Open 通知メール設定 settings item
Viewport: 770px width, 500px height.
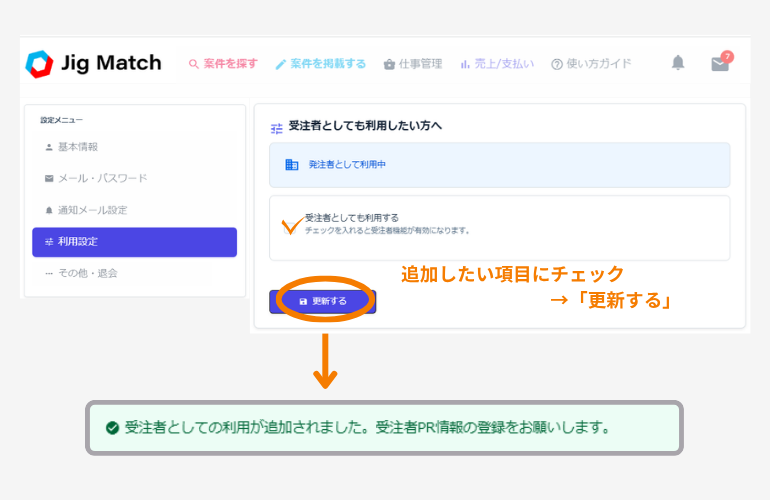135,210
